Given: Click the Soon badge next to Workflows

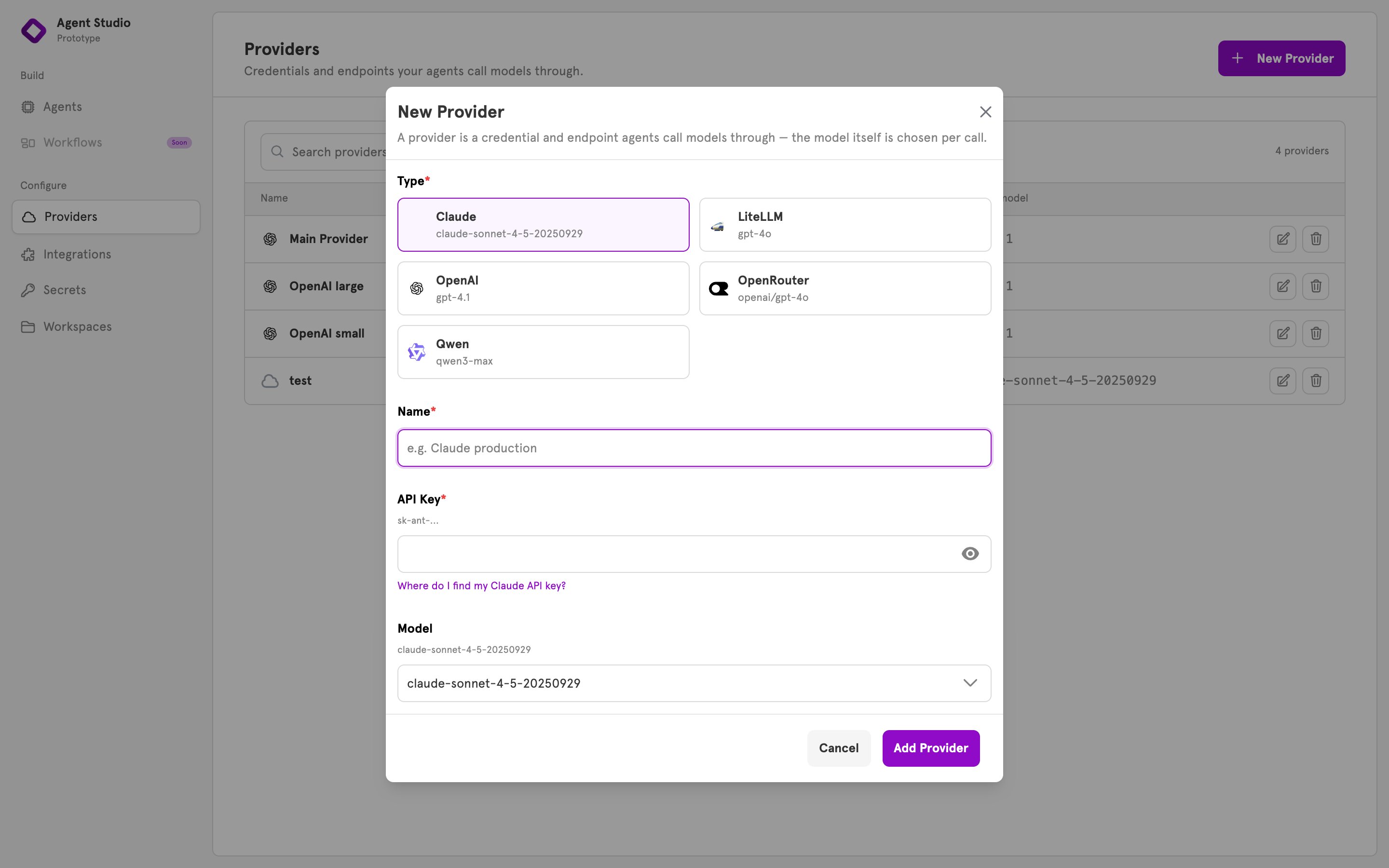Looking at the screenshot, I should 179,142.
